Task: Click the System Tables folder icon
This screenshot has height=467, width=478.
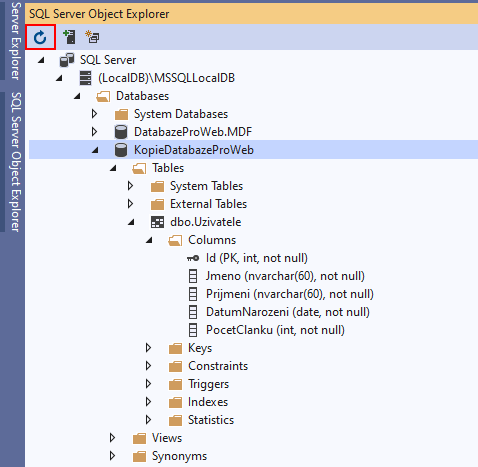Action: [157, 186]
